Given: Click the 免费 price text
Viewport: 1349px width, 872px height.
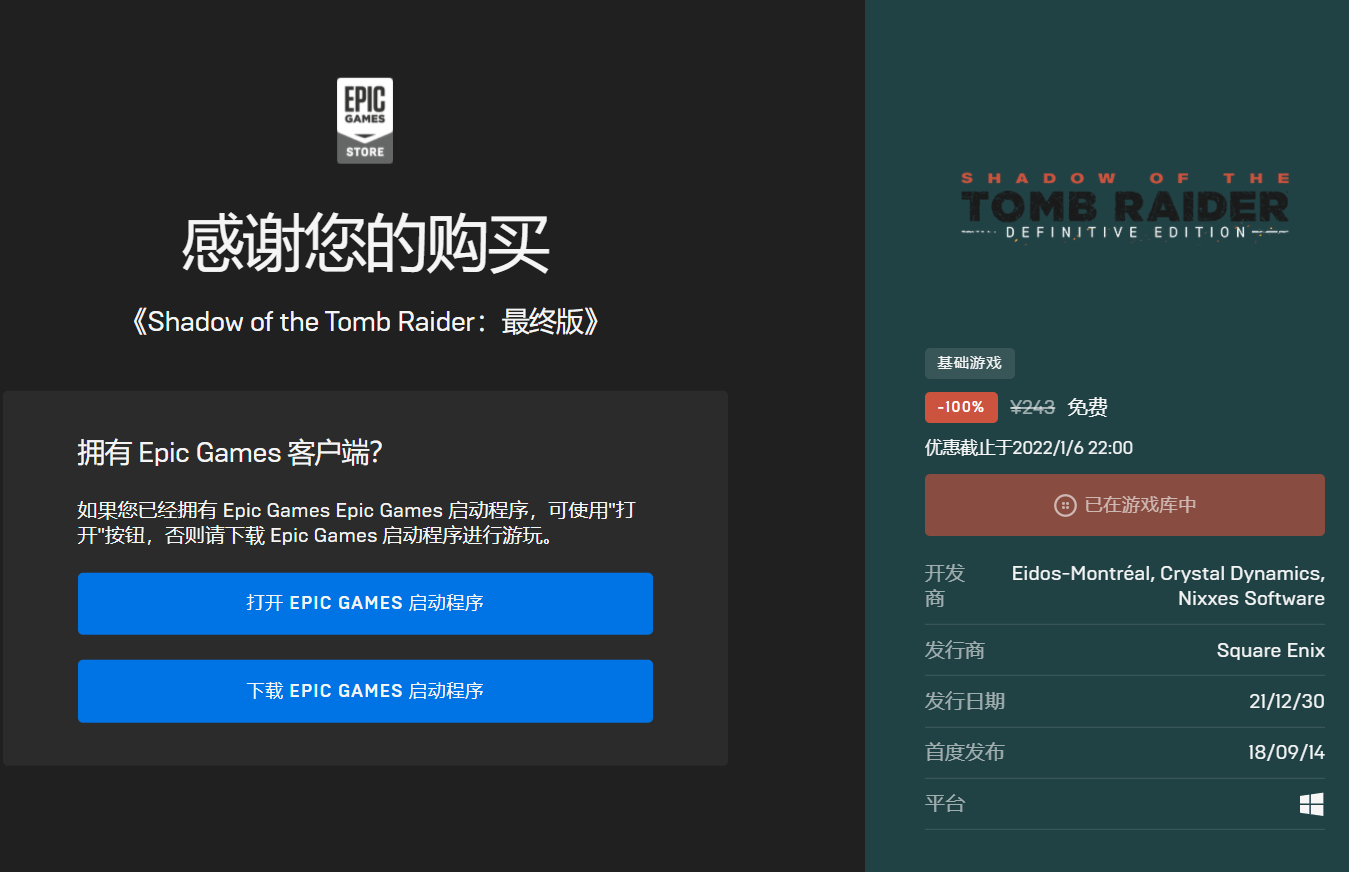Looking at the screenshot, I should coord(1087,407).
